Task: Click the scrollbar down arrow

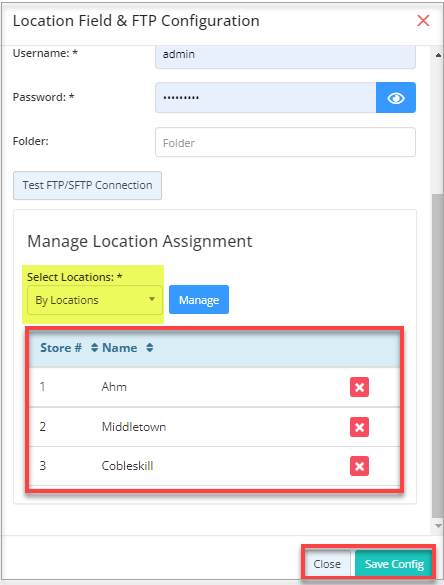Action: click(438, 526)
